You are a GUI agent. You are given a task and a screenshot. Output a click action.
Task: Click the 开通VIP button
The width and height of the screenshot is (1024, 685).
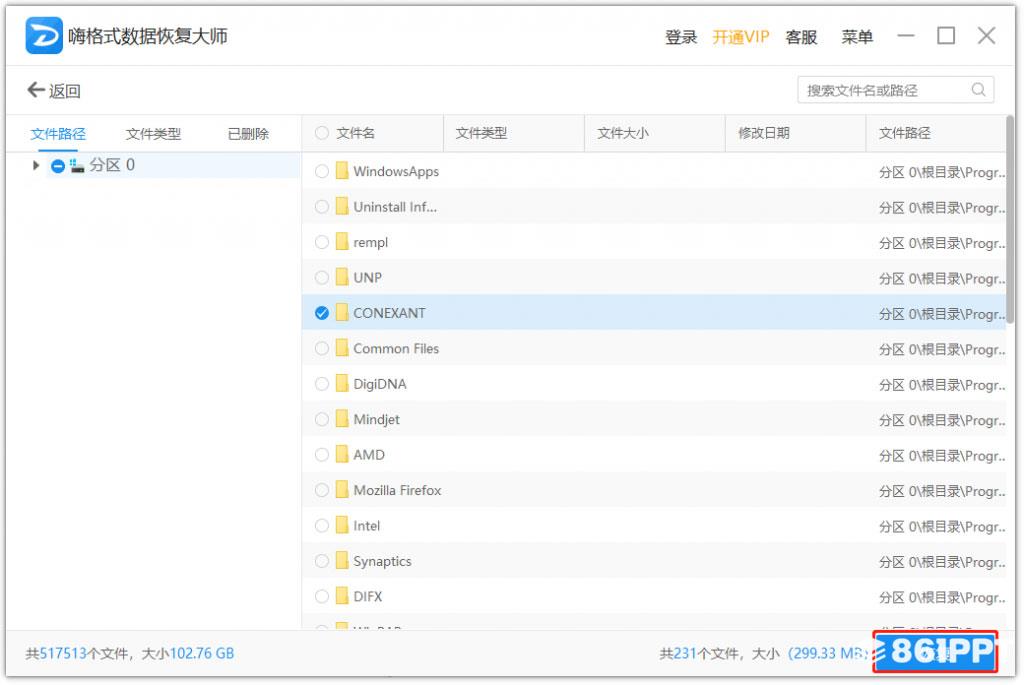740,37
